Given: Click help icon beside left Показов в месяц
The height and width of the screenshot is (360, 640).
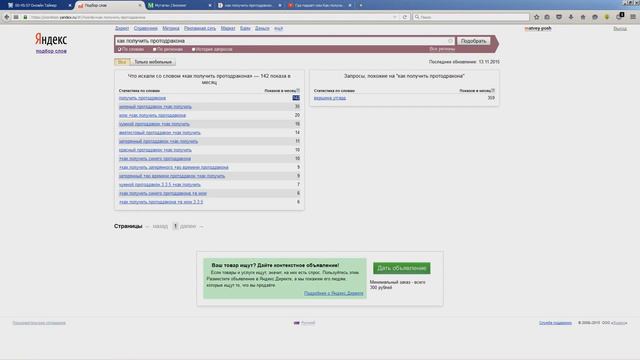Looking at the screenshot, I should point(298,90).
